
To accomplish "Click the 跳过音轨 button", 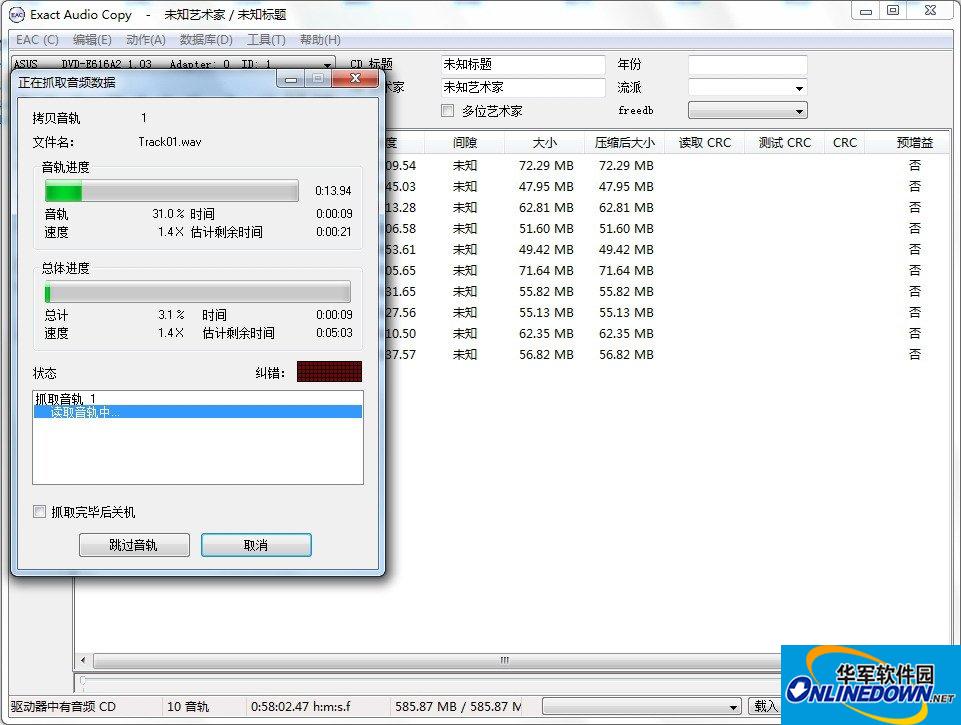I will 134,545.
